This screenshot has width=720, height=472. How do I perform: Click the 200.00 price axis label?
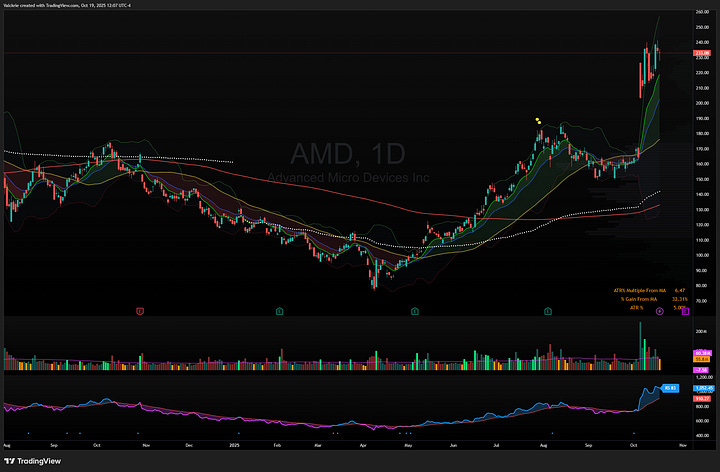click(703, 103)
